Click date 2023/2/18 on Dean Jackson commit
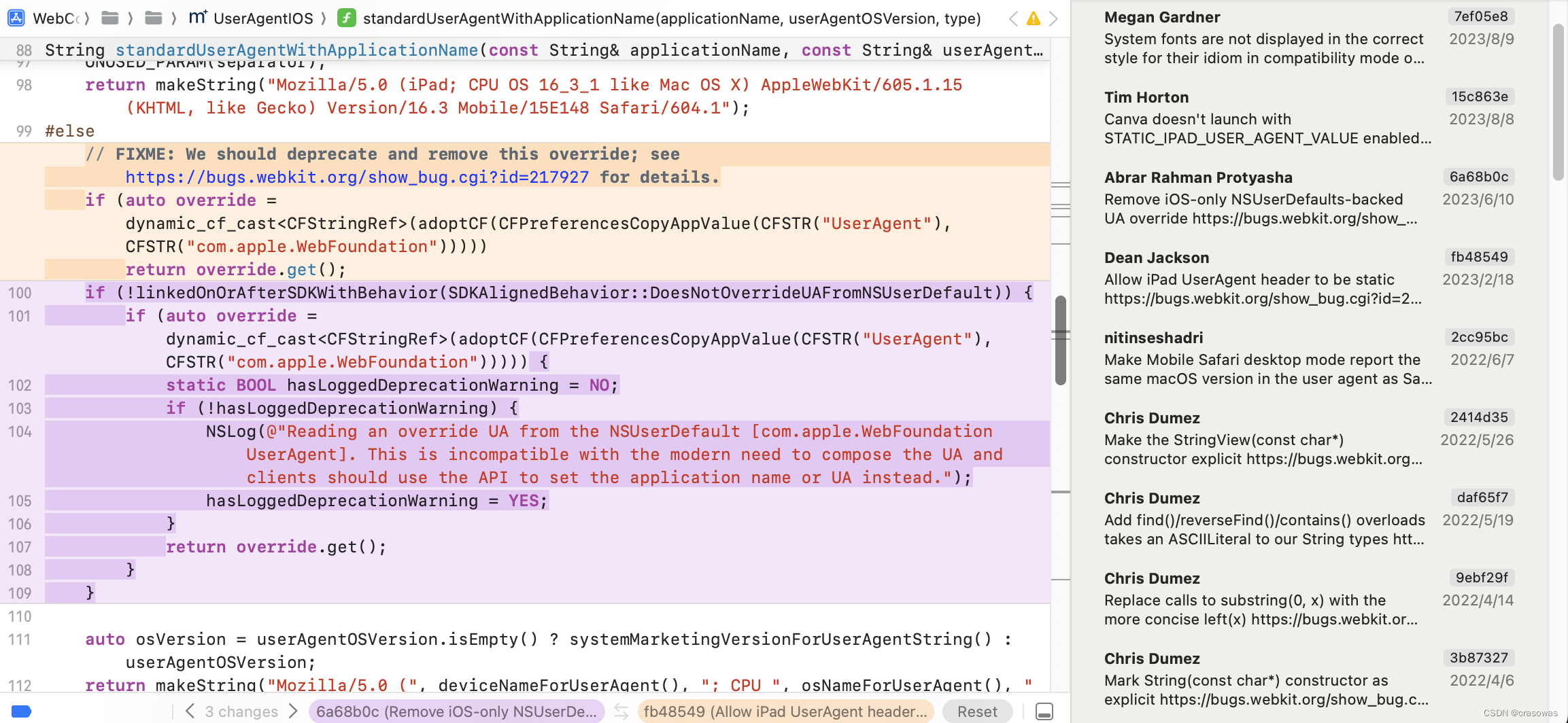 coord(1478,279)
